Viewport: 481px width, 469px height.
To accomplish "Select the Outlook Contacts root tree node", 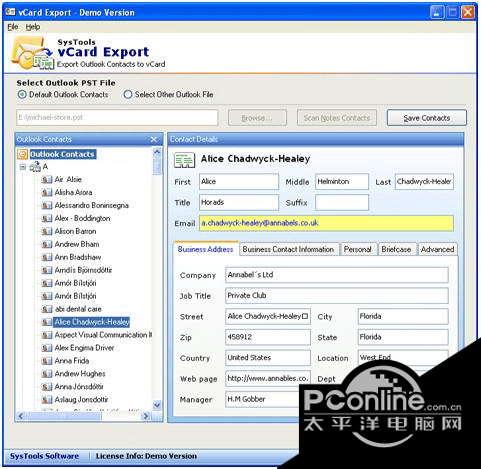I will (x=63, y=154).
